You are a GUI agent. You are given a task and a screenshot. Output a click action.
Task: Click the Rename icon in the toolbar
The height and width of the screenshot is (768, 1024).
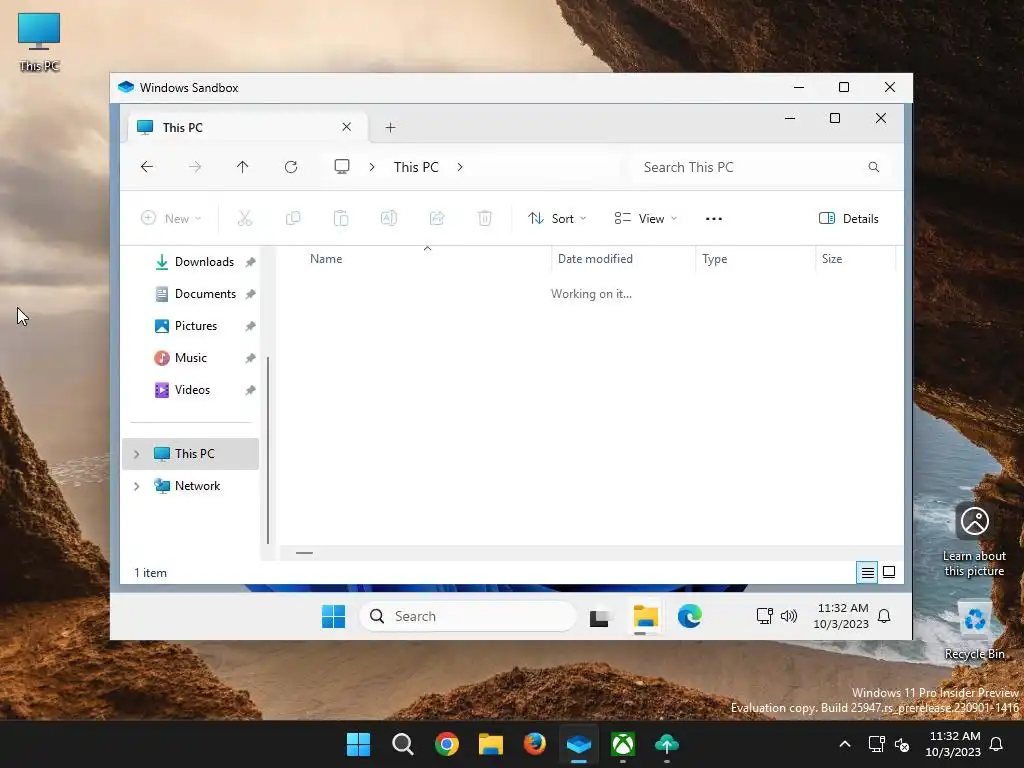coord(389,218)
